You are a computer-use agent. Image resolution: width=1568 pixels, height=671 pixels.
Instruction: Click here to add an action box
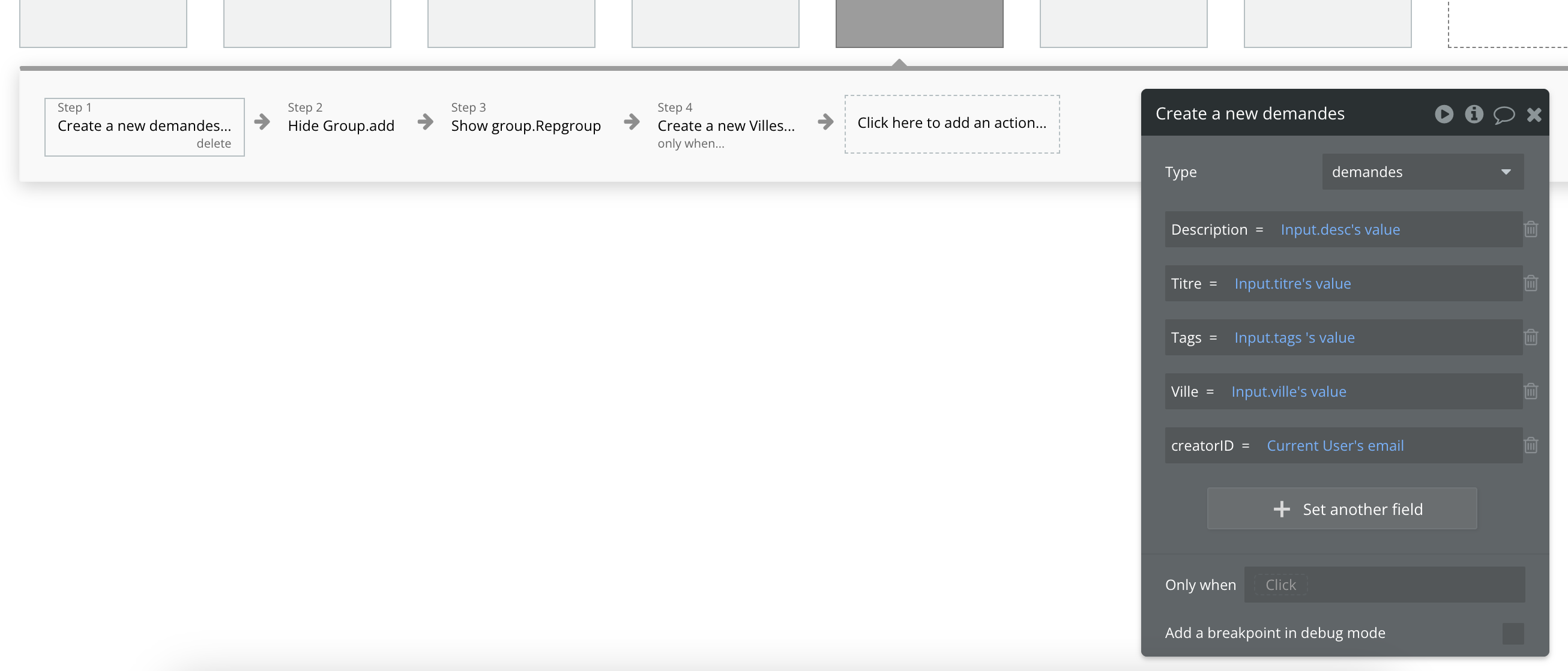click(951, 124)
